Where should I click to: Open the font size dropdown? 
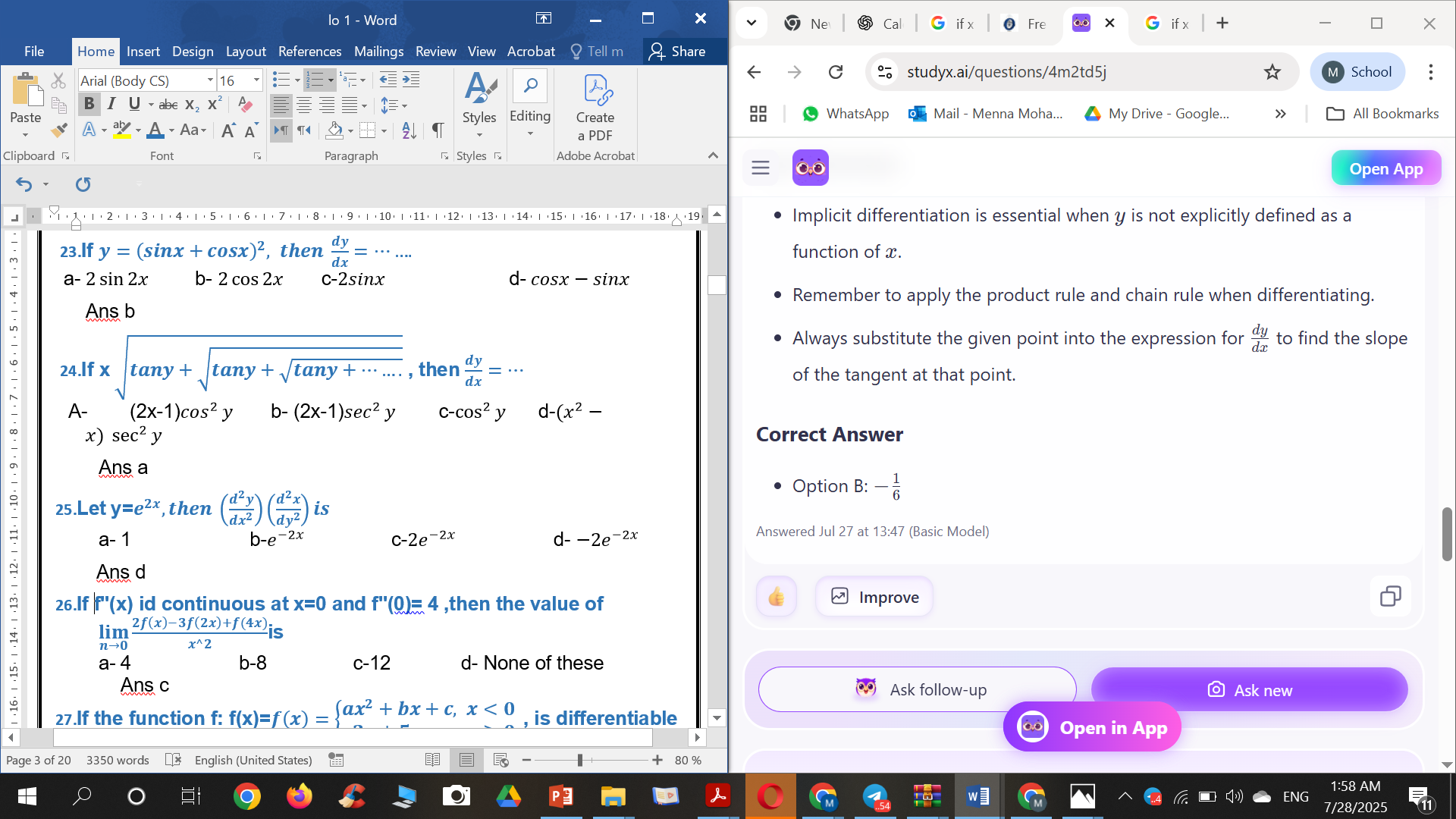coord(256,80)
